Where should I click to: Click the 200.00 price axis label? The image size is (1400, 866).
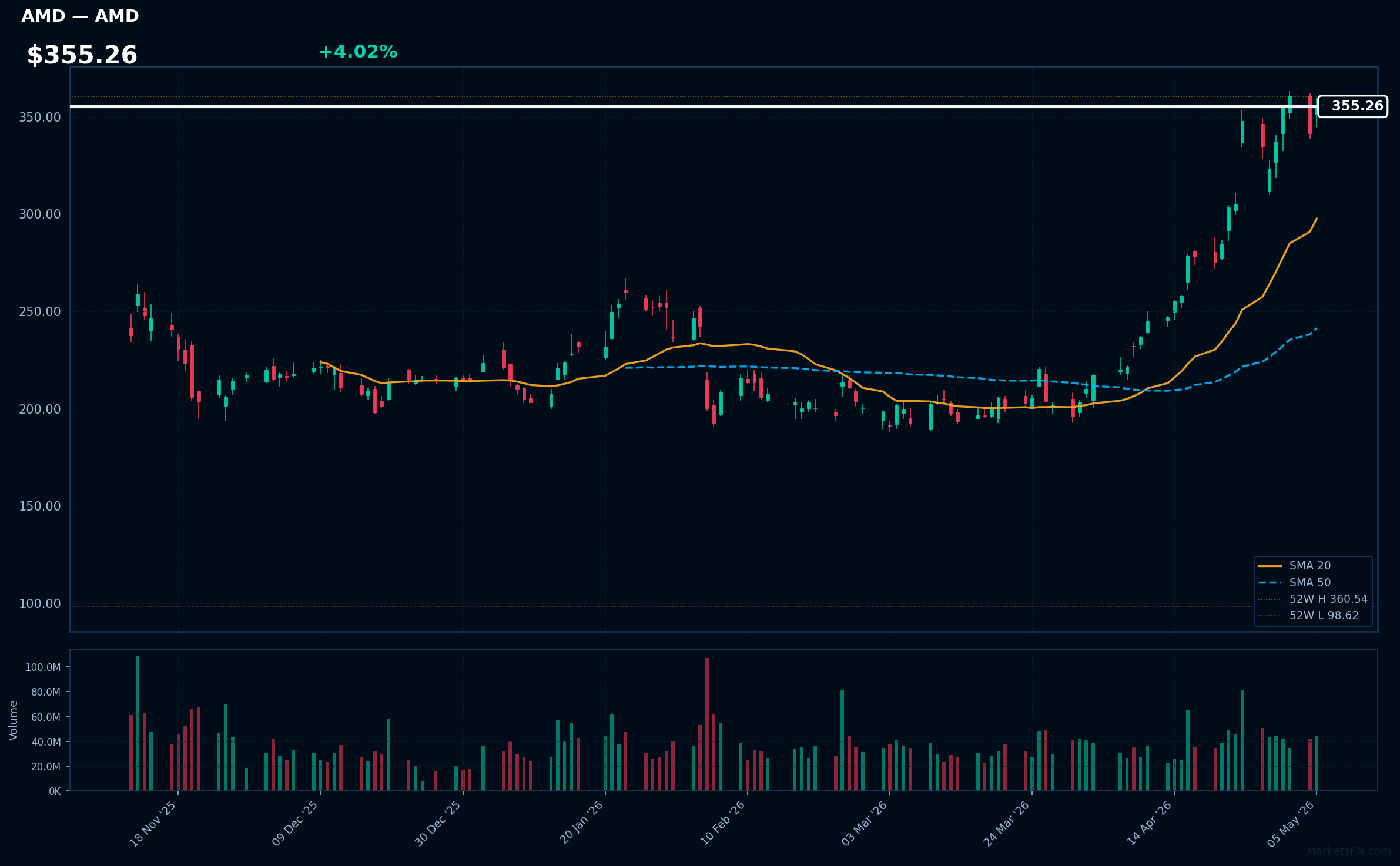[40, 409]
